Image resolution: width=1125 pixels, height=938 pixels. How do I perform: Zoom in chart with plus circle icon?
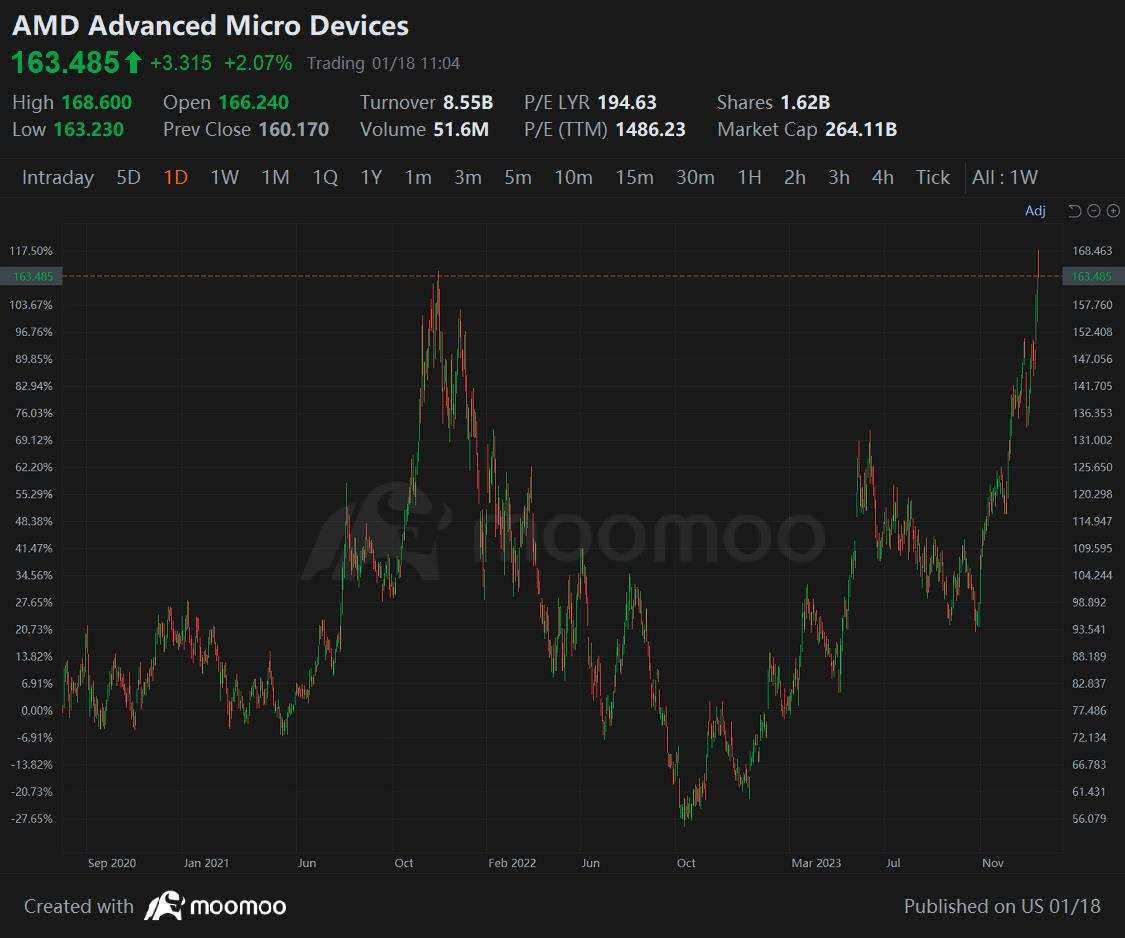(1113, 211)
